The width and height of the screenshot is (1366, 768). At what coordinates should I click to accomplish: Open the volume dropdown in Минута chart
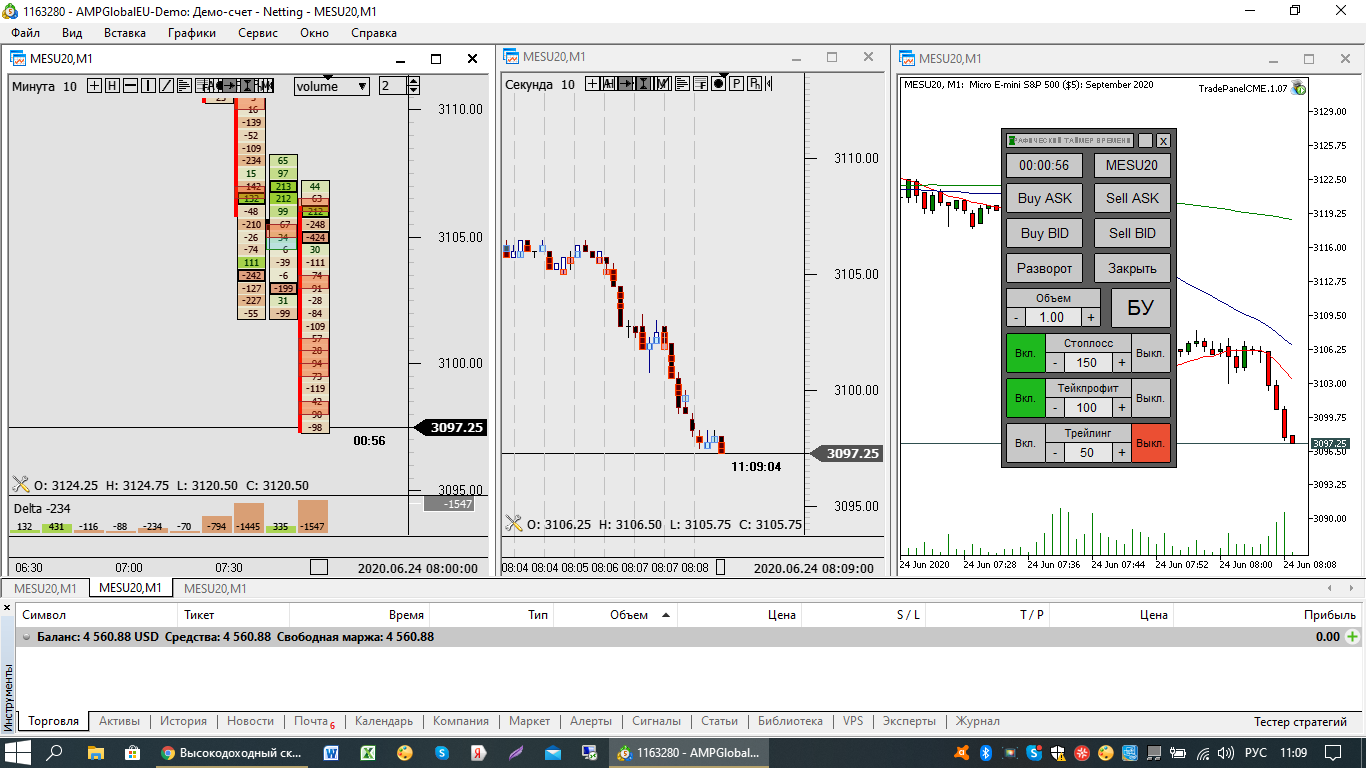pyautogui.click(x=332, y=86)
